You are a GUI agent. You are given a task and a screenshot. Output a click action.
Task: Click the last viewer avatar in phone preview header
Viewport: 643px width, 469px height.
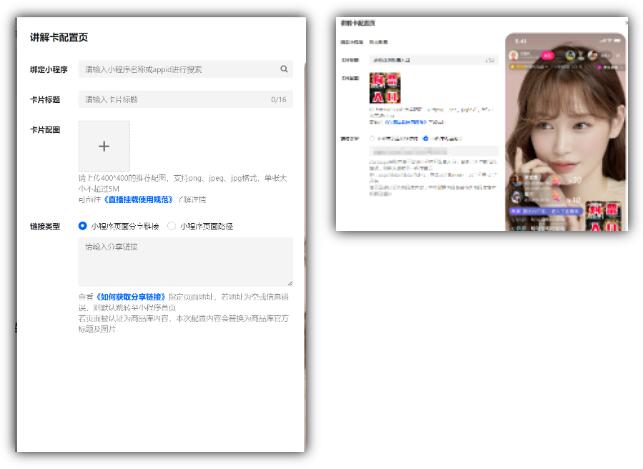(592, 55)
